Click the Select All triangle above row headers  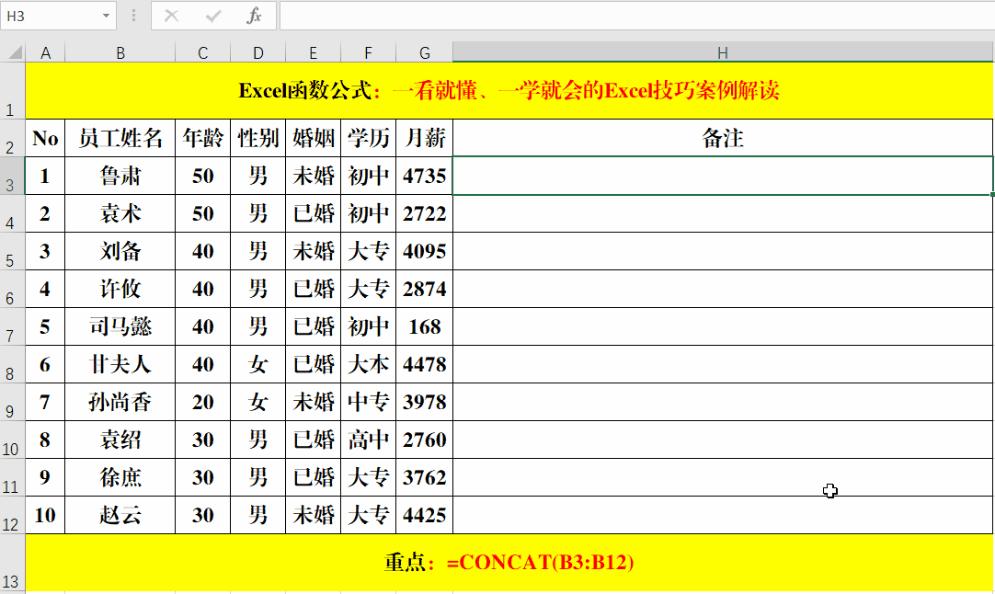point(12,52)
